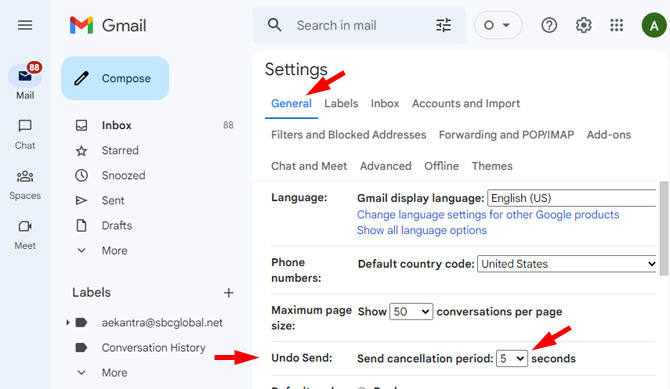This screenshot has height=389, width=670.
Task: Expand the aekantra@sbcglobal.net label triangle
Action: [68, 322]
